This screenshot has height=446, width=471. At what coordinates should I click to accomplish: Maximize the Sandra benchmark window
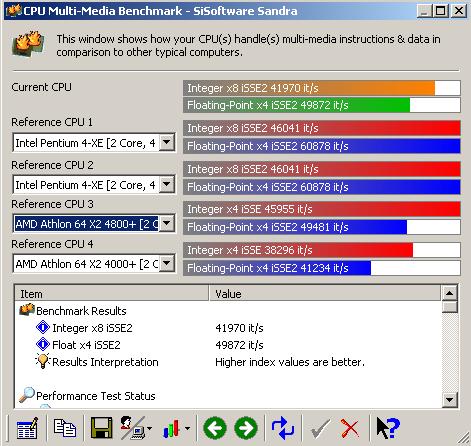pos(440,11)
